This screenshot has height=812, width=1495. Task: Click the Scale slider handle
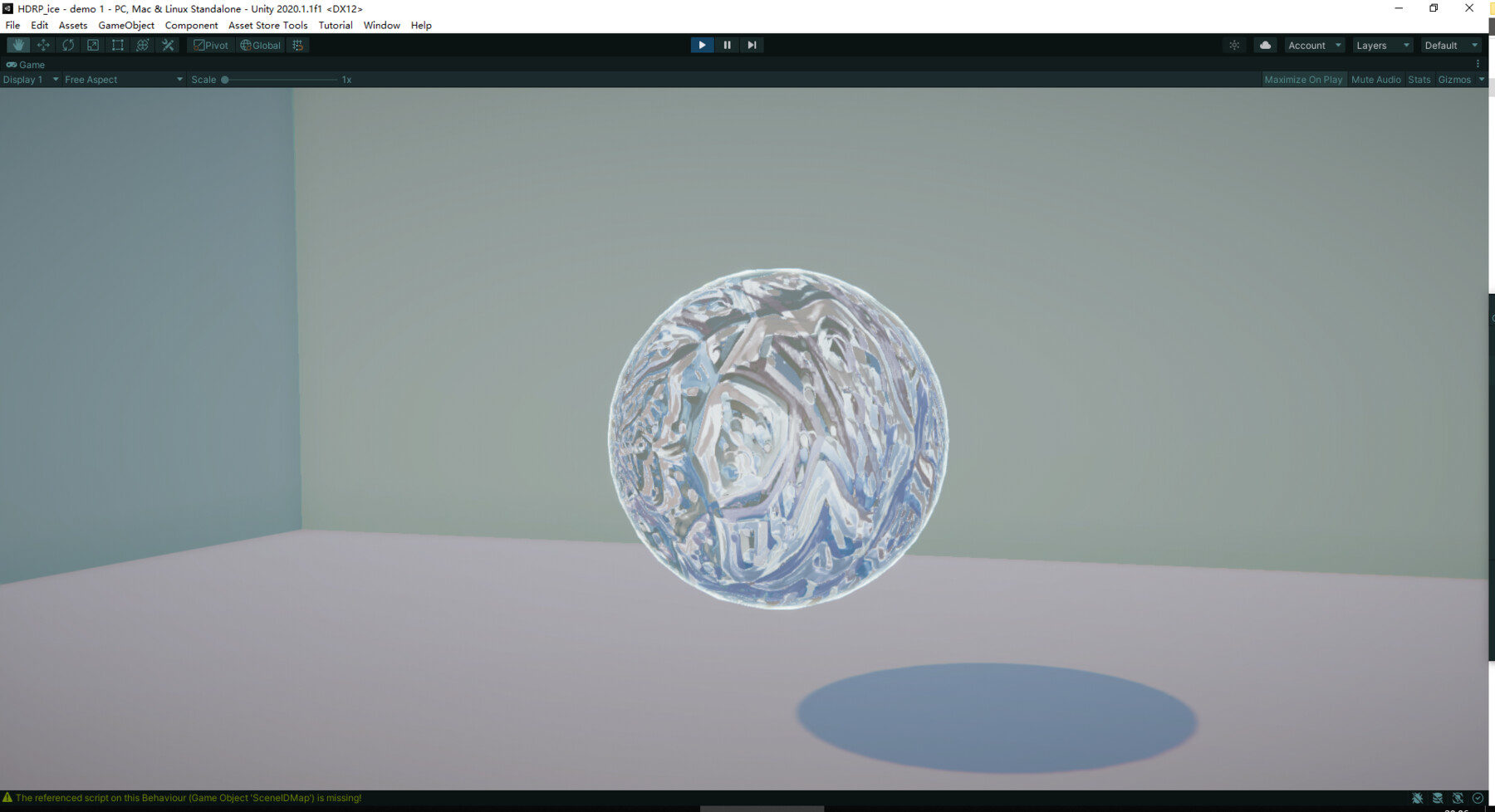click(x=224, y=80)
